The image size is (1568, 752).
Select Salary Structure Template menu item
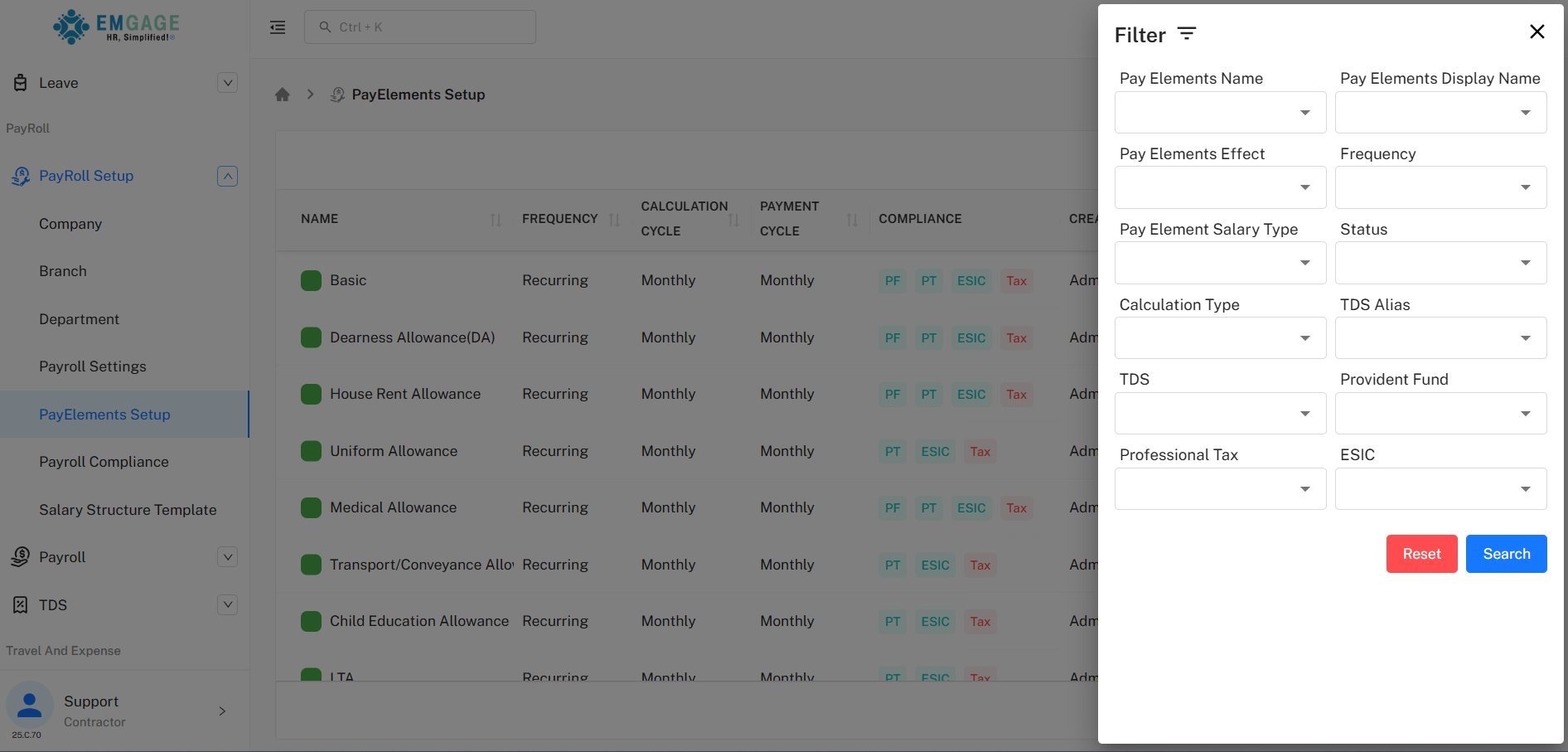(x=128, y=510)
